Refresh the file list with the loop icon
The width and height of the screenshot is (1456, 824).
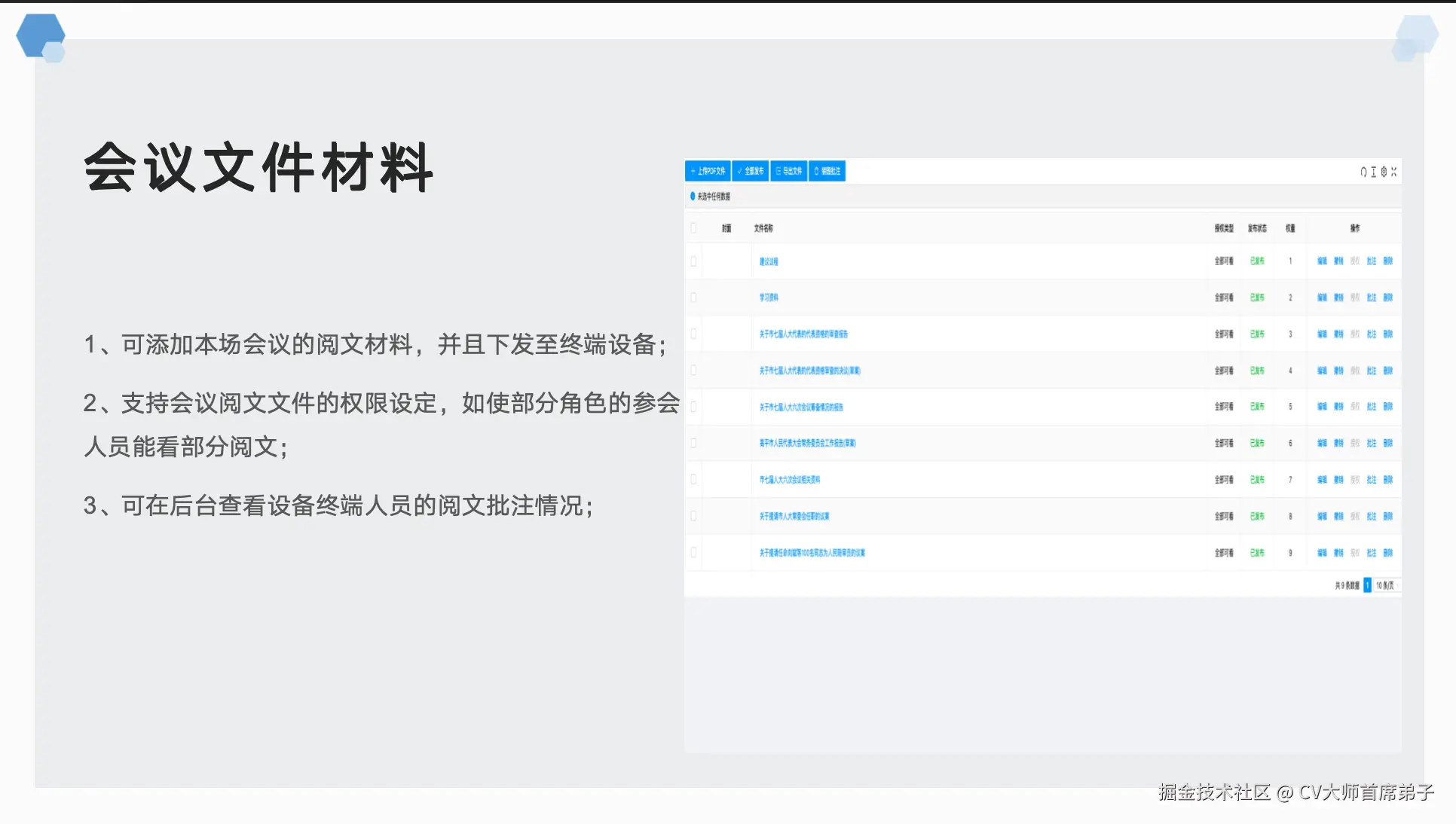[x=1363, y=172]
